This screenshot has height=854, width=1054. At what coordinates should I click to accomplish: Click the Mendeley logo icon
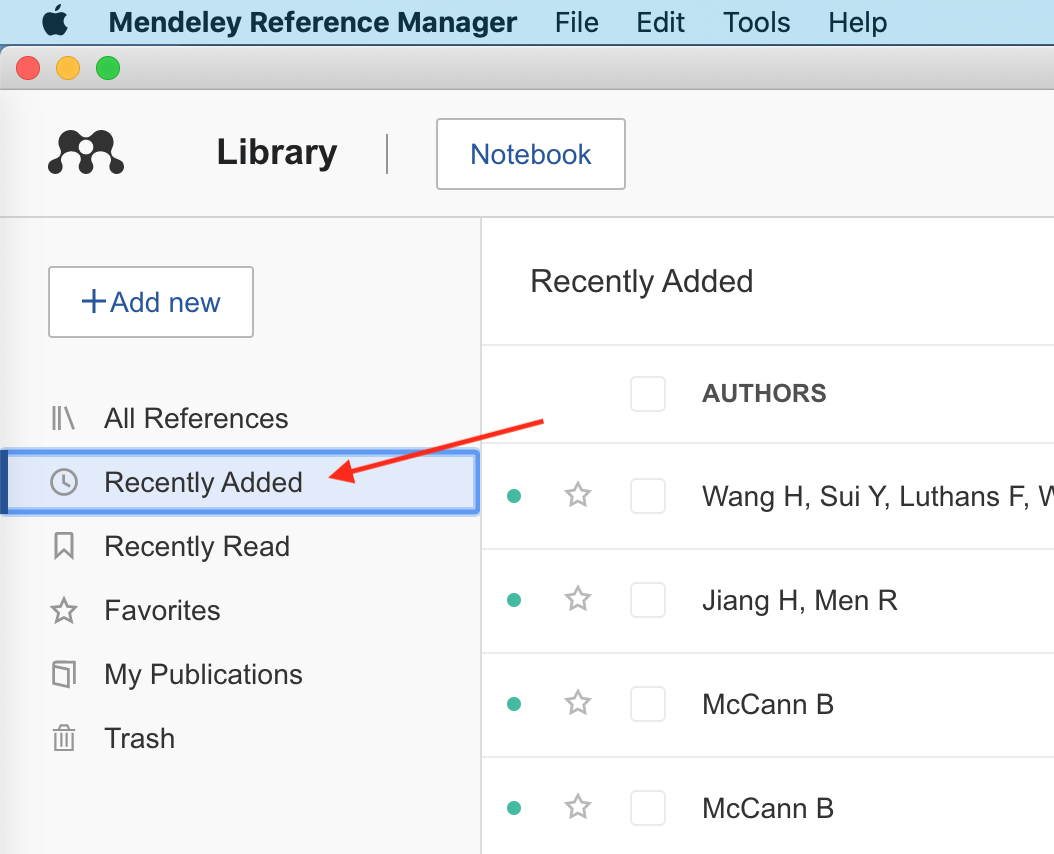point(86,153)
